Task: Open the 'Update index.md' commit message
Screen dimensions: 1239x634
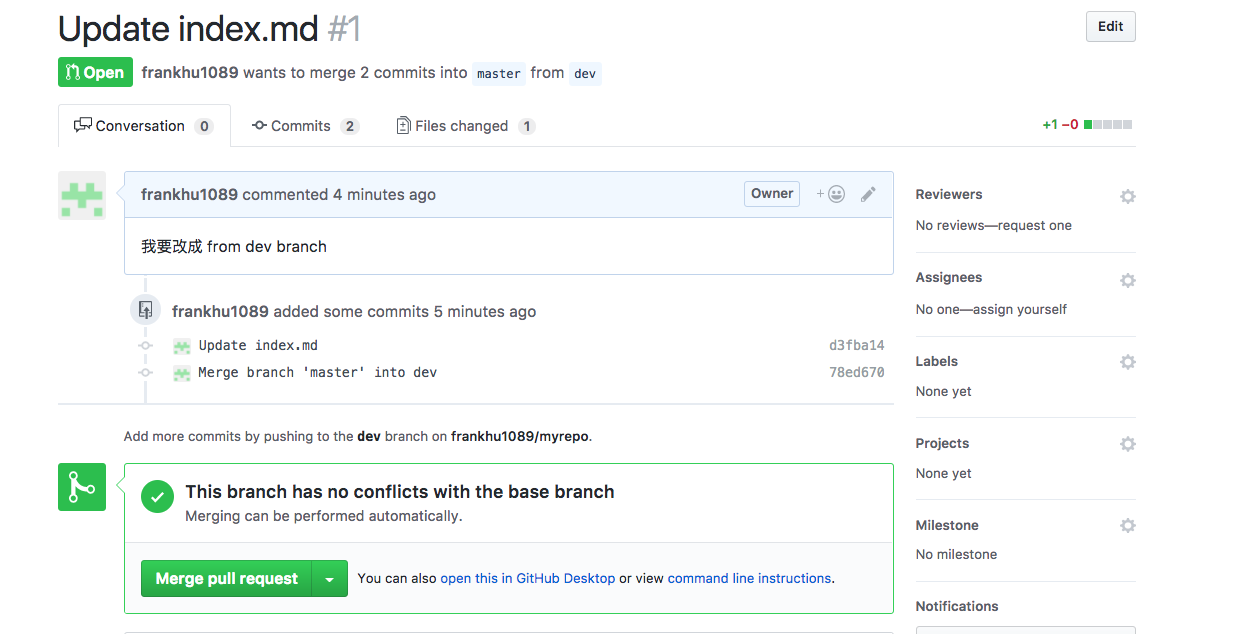Action: [258, 345]
